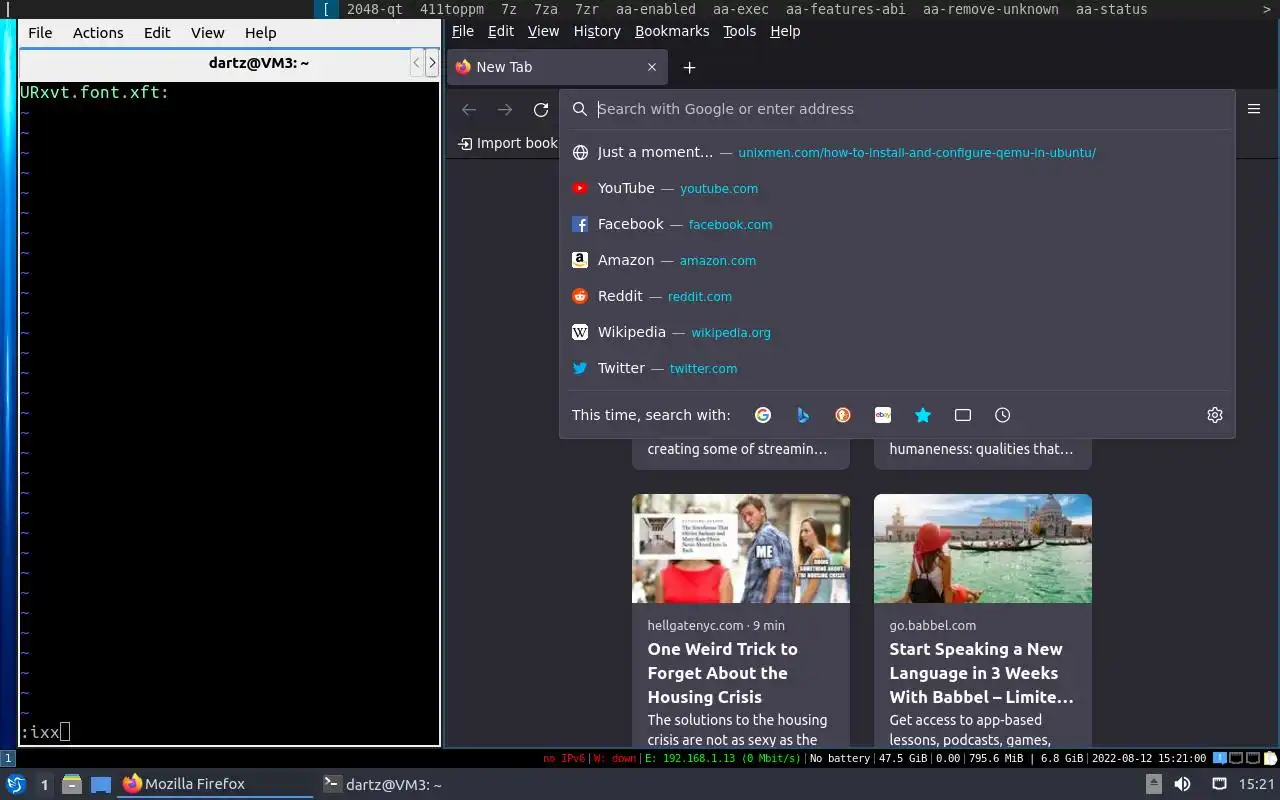Click terminal tab scroll right arrow
Screen dimensions: 1280x800
432,63
